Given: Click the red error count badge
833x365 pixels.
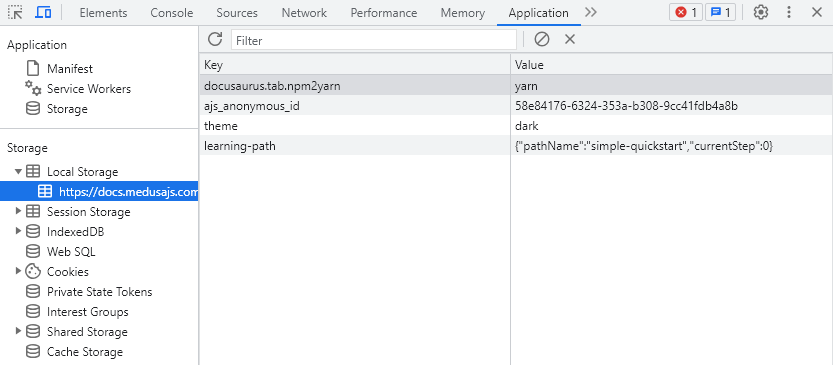Looking at the screenshot, I should tap(685, 12).
